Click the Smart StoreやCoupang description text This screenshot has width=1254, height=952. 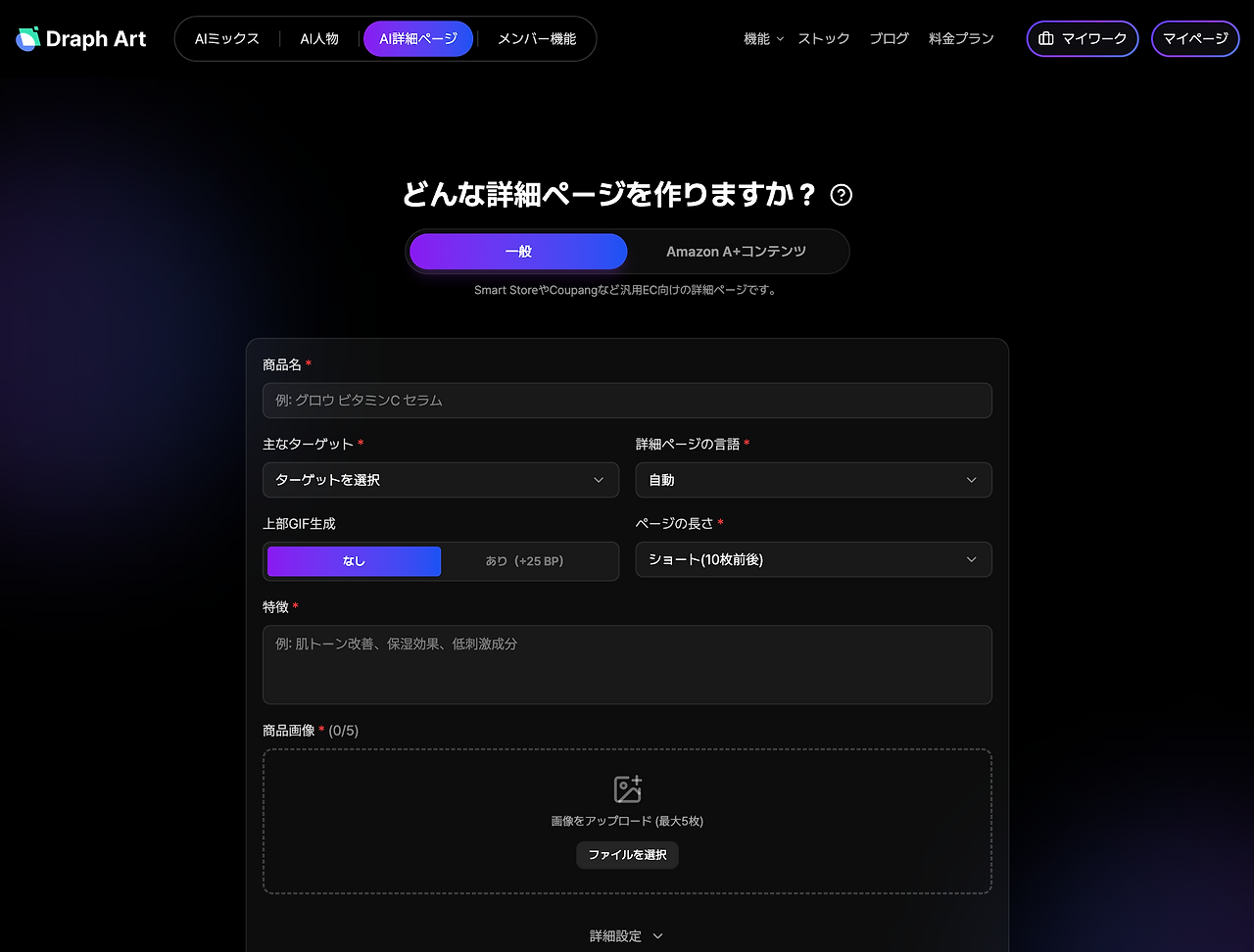627,290
